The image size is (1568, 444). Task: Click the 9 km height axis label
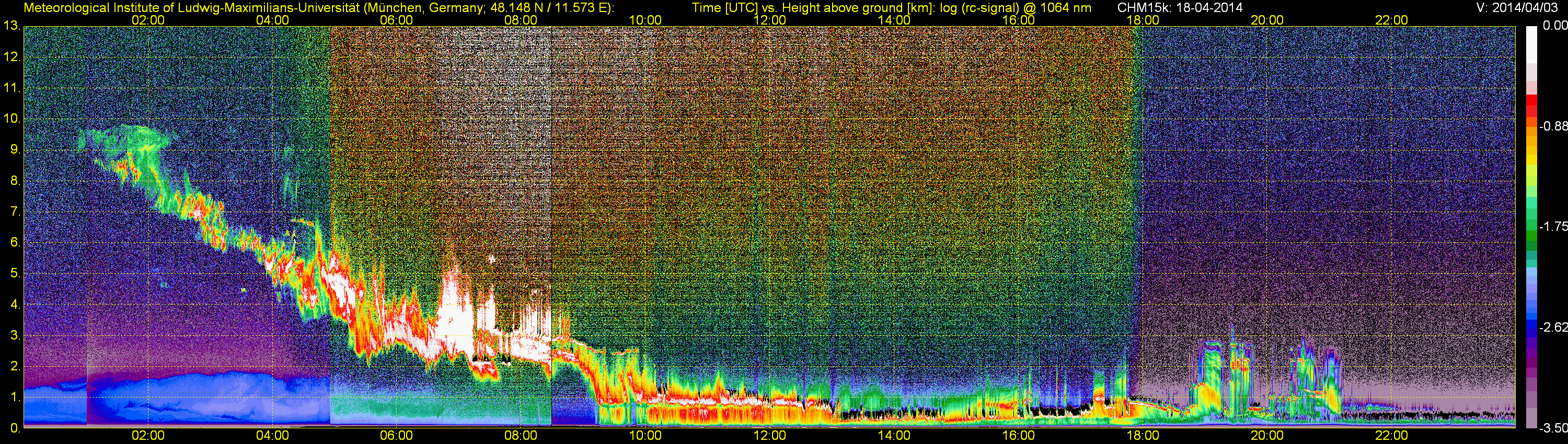(x=15, y=149)
